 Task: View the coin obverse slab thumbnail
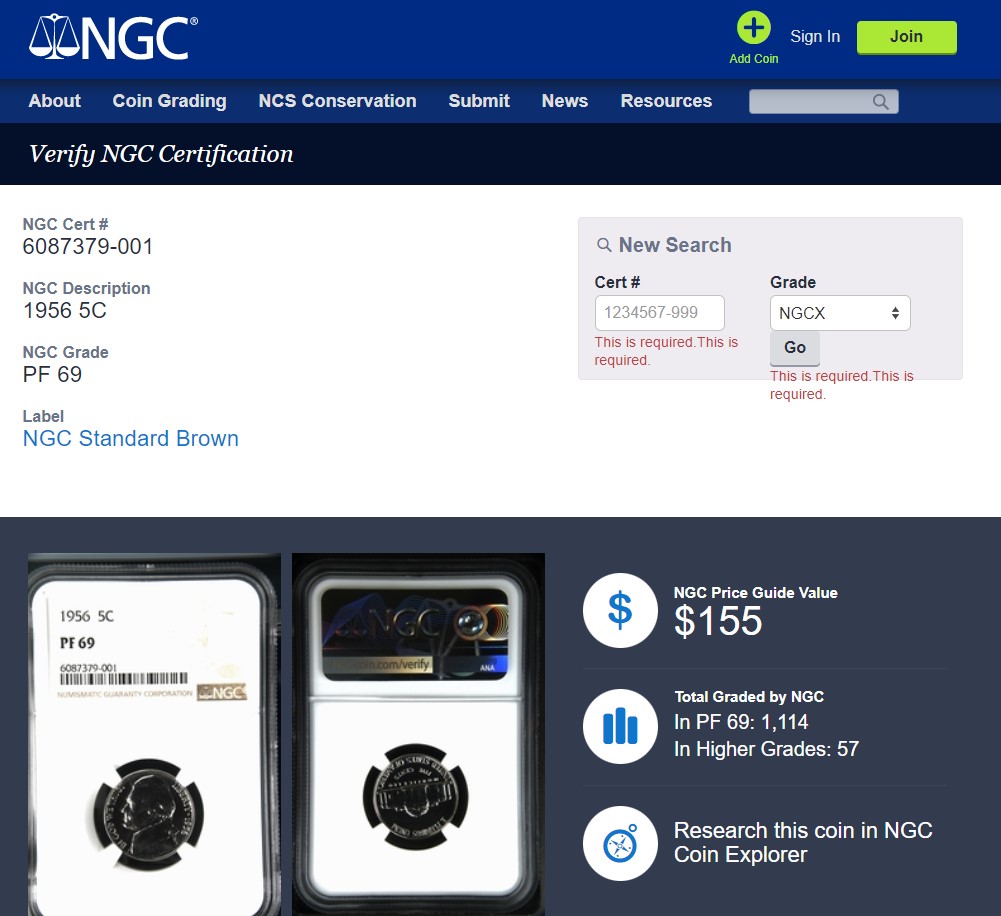(154, 734)
